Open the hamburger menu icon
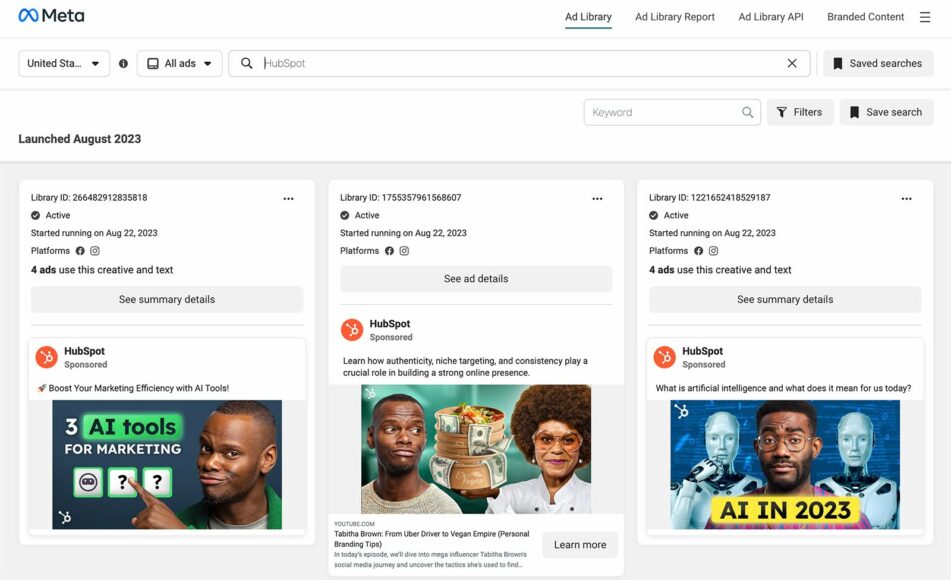The image size is (951, 580). [x=925, y=17]
